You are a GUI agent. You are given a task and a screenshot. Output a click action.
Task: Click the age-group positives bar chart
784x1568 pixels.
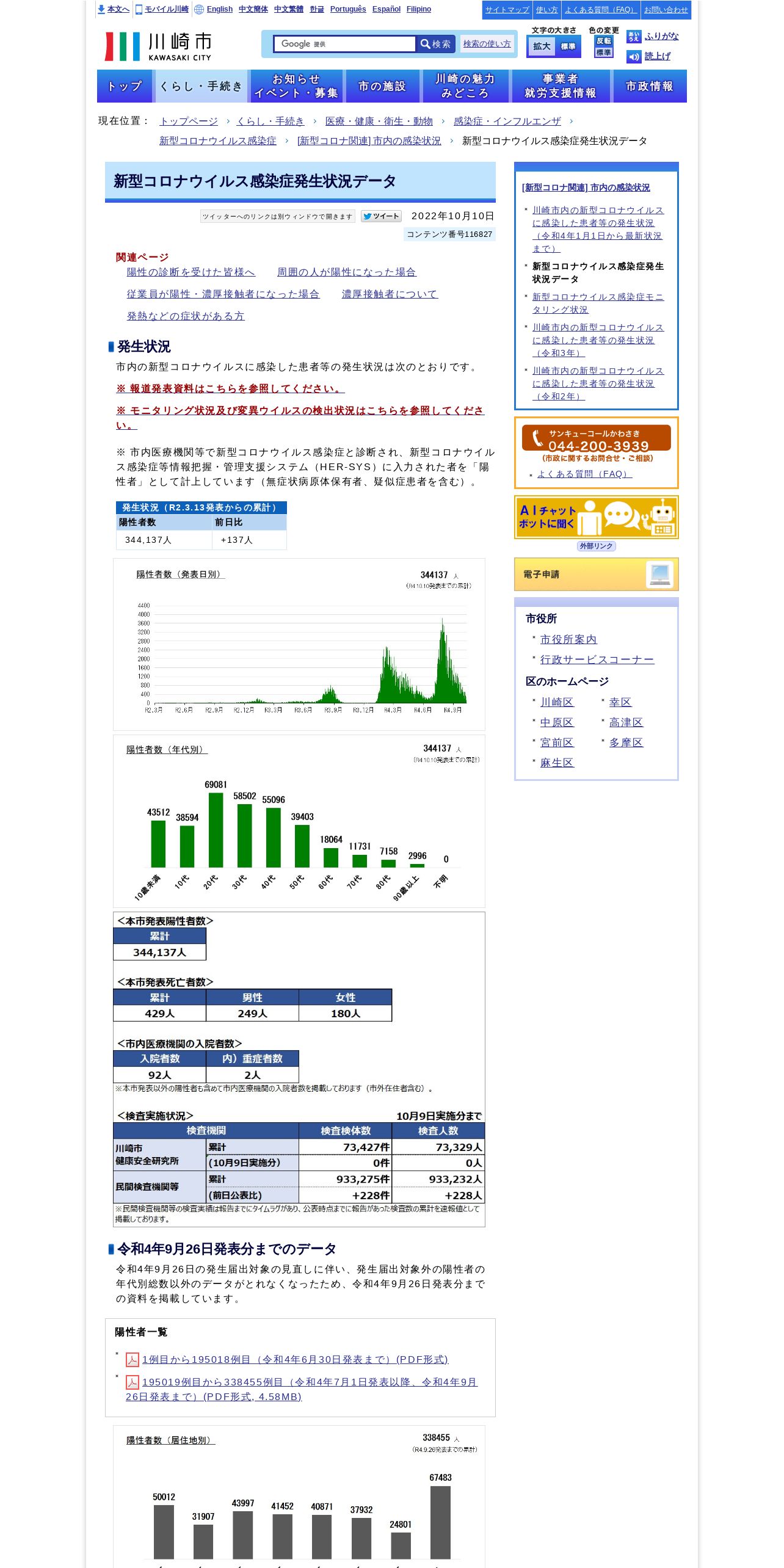pyautogui.click(x=299, y=821)
